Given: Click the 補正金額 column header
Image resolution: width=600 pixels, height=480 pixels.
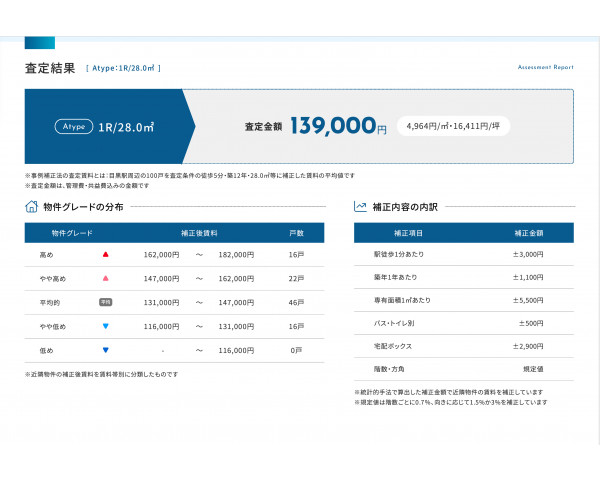Looking at the screenshot, I should pyautogui.click(x=528, y=233).
